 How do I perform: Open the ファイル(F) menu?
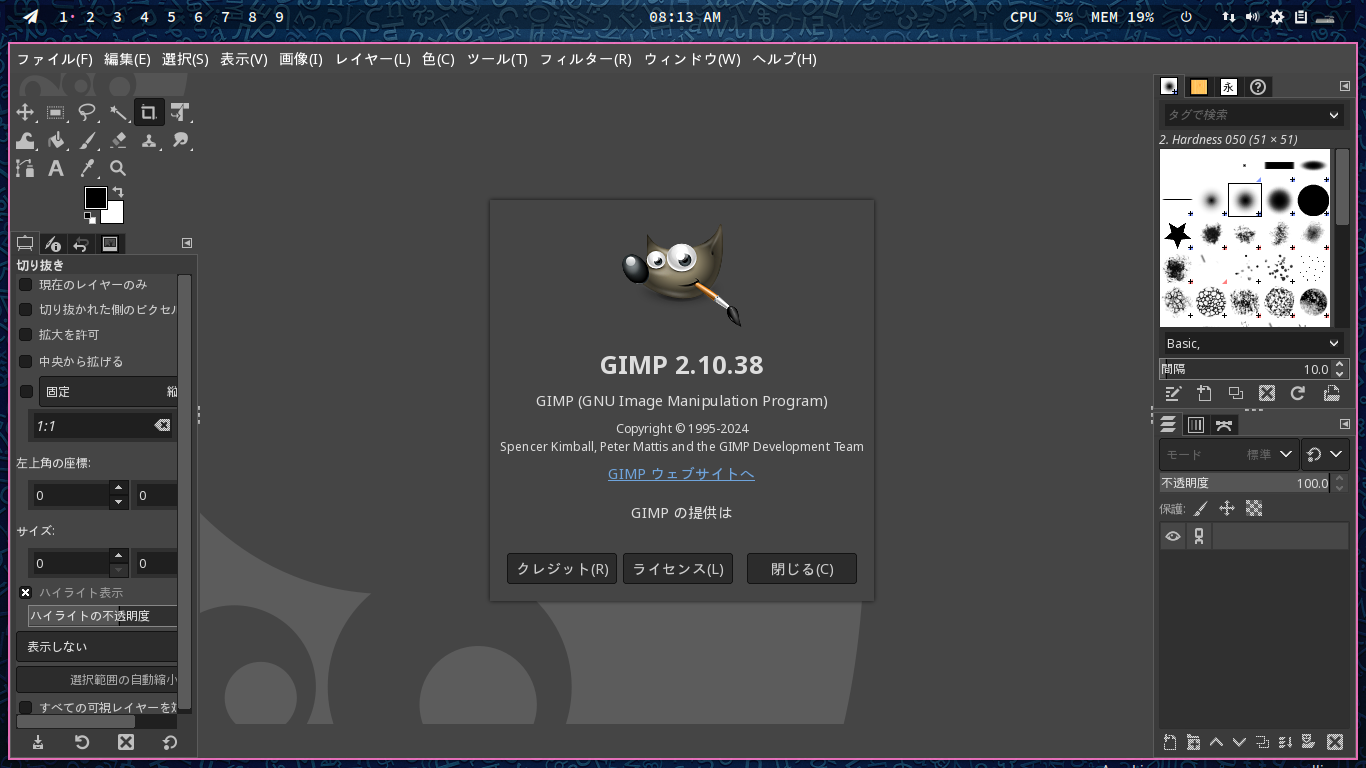coord(55,59)
